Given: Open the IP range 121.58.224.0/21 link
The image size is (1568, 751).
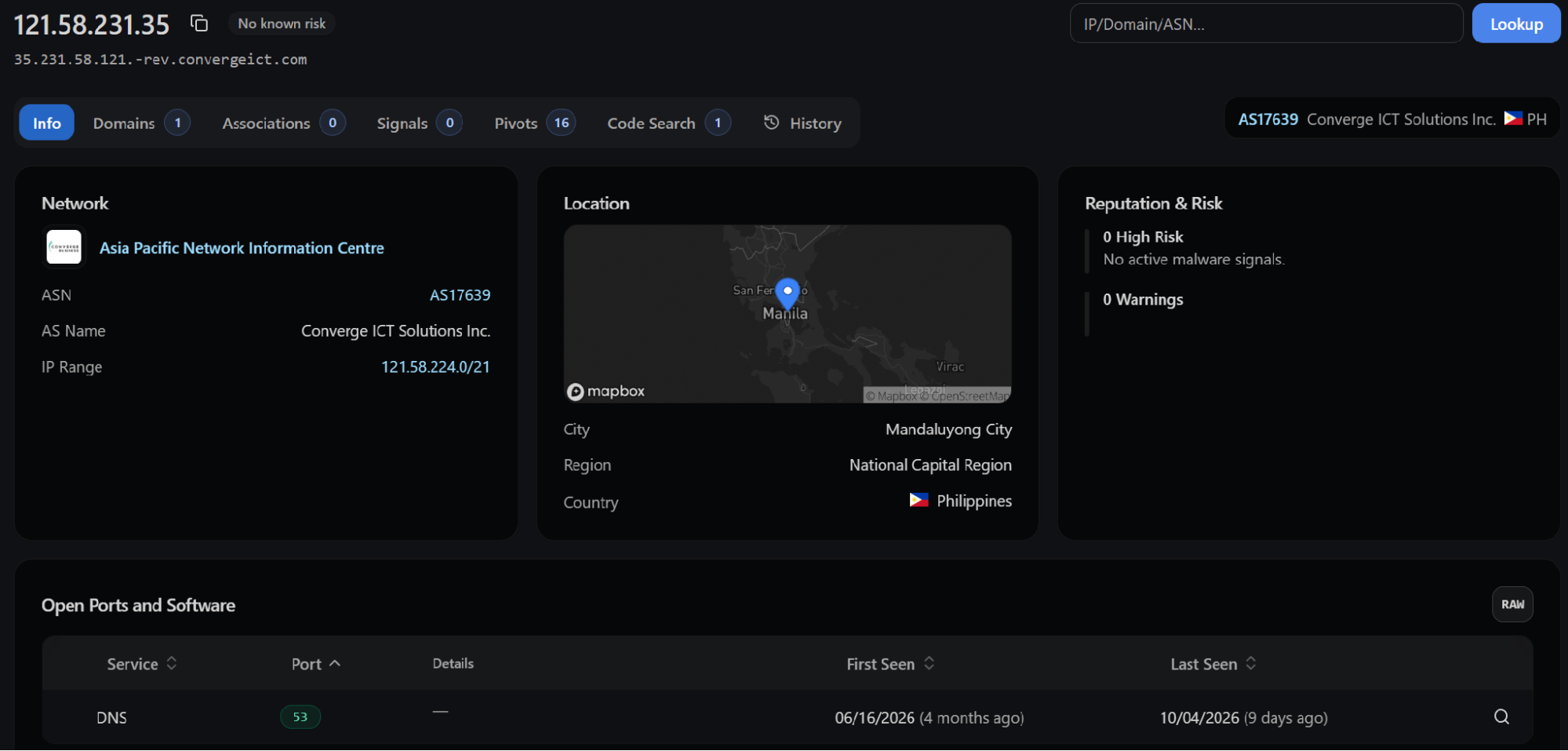Looking at the screenshot, I should [x=435, y=366].
